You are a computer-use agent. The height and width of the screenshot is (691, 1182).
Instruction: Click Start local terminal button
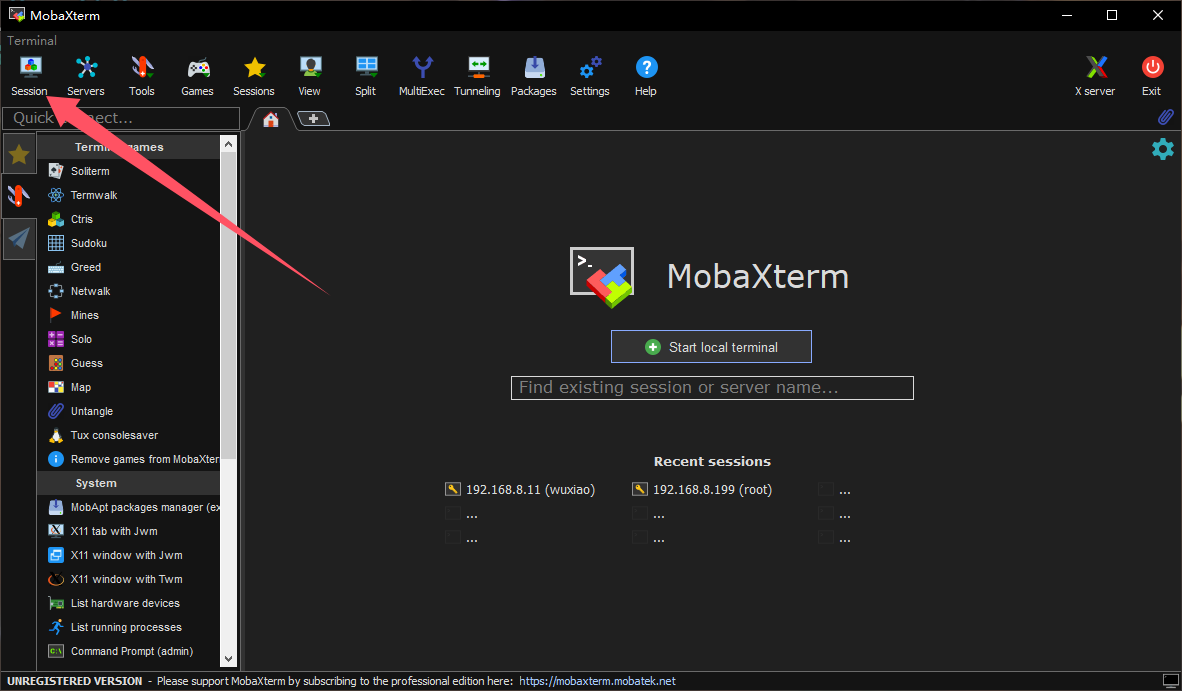tap(711, 347)
